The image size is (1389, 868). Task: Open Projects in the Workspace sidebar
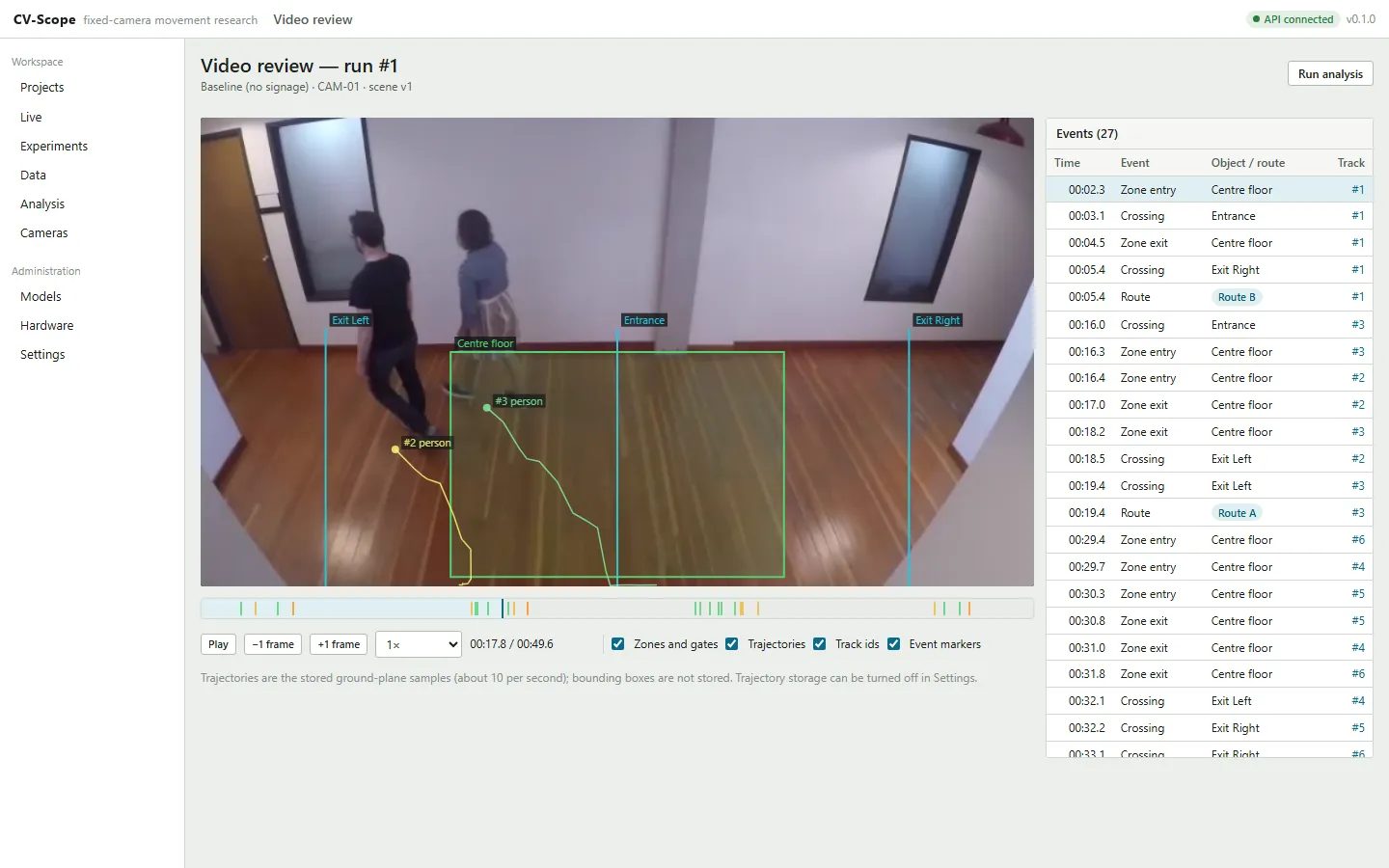(x=42, y=88)
